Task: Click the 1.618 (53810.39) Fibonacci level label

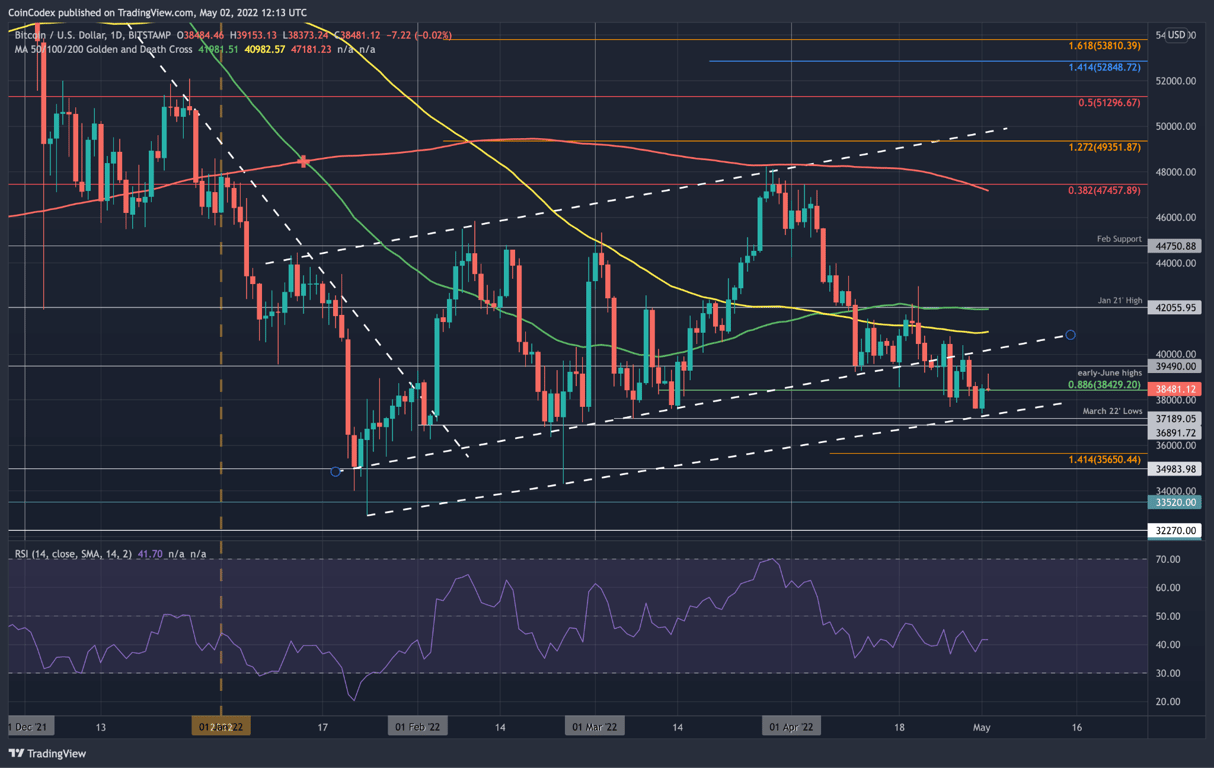Action: coord(1104,47)
